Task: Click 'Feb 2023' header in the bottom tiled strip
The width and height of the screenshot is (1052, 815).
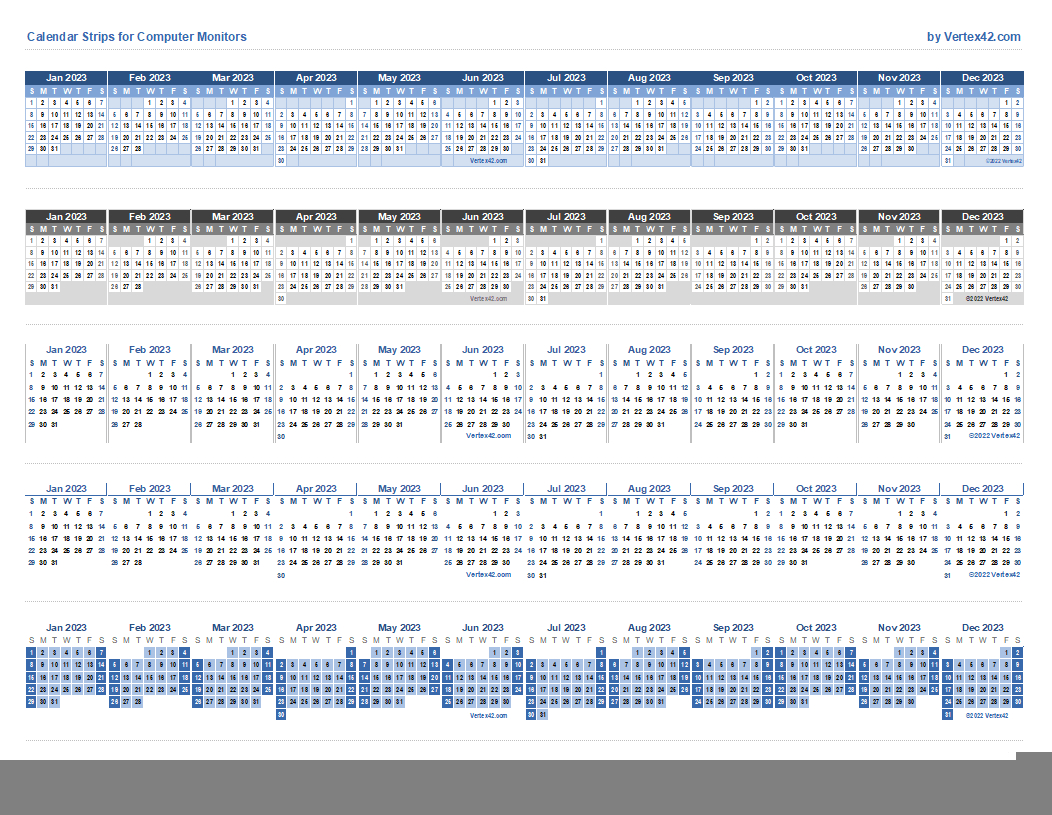Action: [x=150, y=627]
